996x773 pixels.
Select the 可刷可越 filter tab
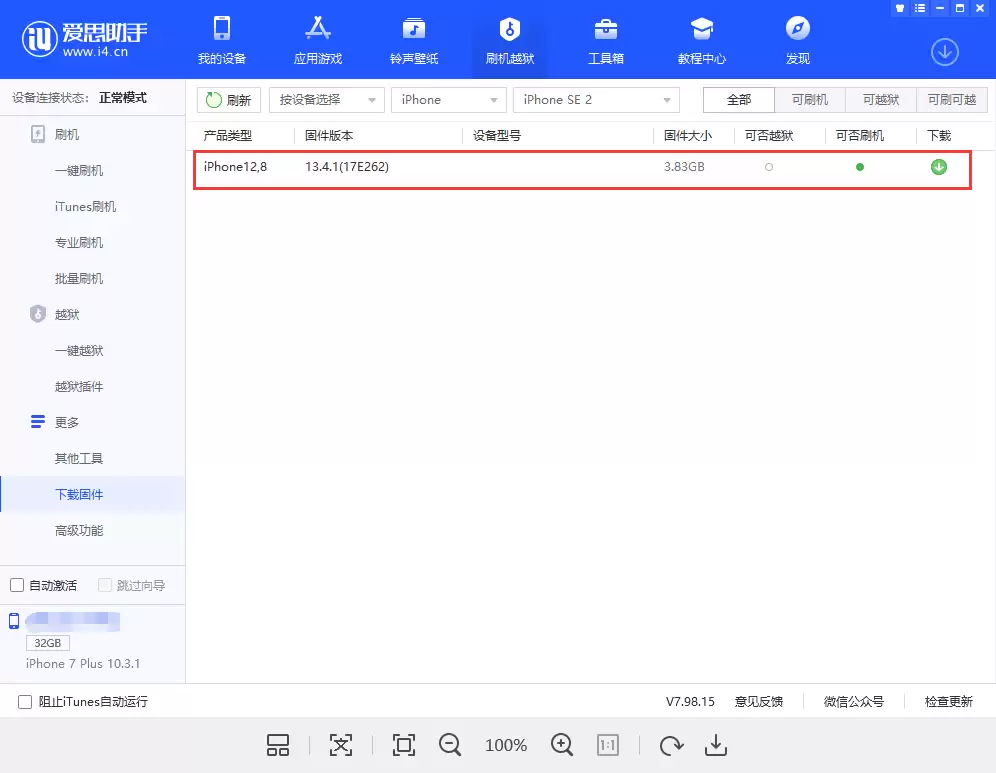pos(952,100)
